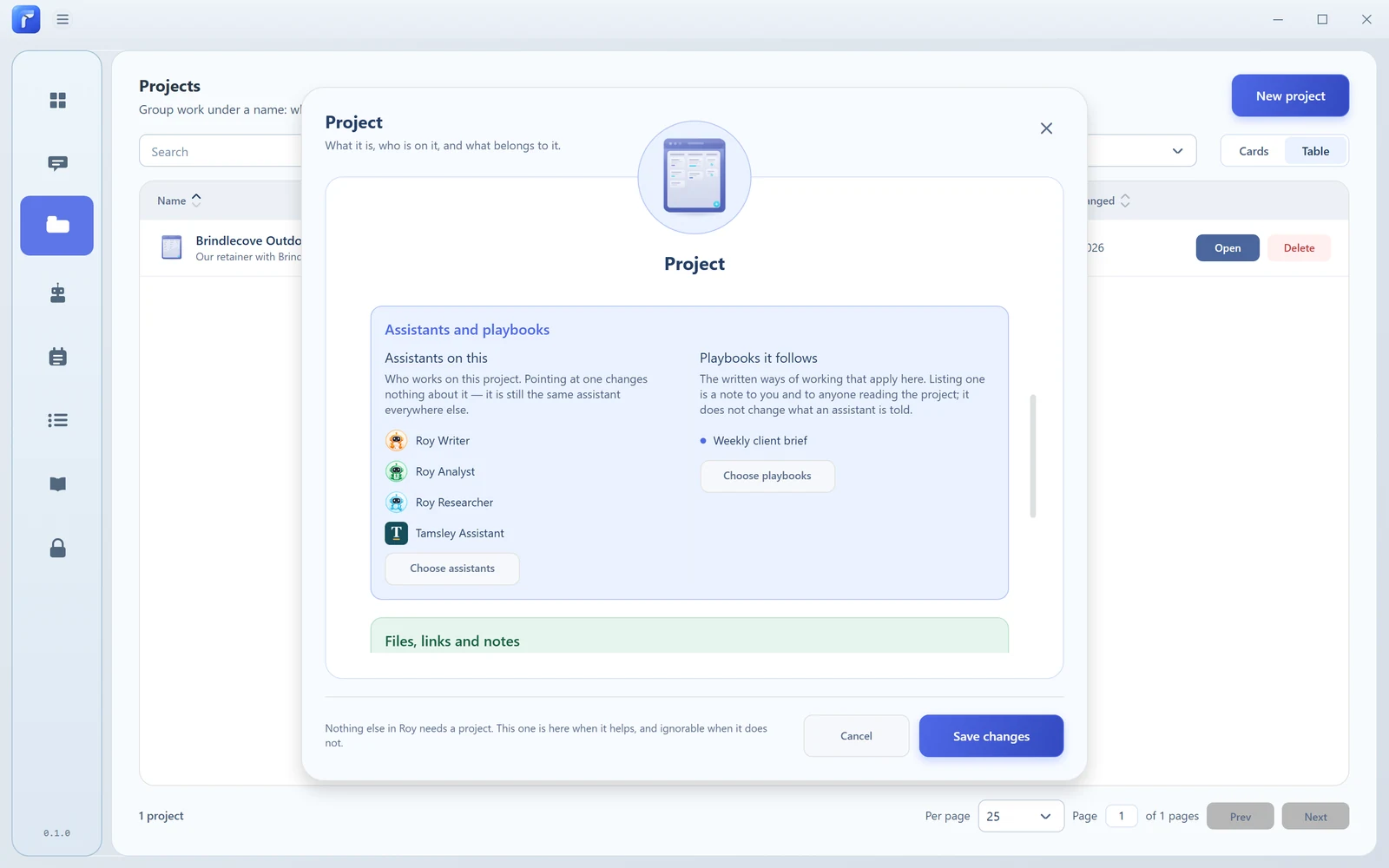The width and height of the screenshot is (1389, 868).
Task: Create a New project
Action: (x=1290, y=95)
